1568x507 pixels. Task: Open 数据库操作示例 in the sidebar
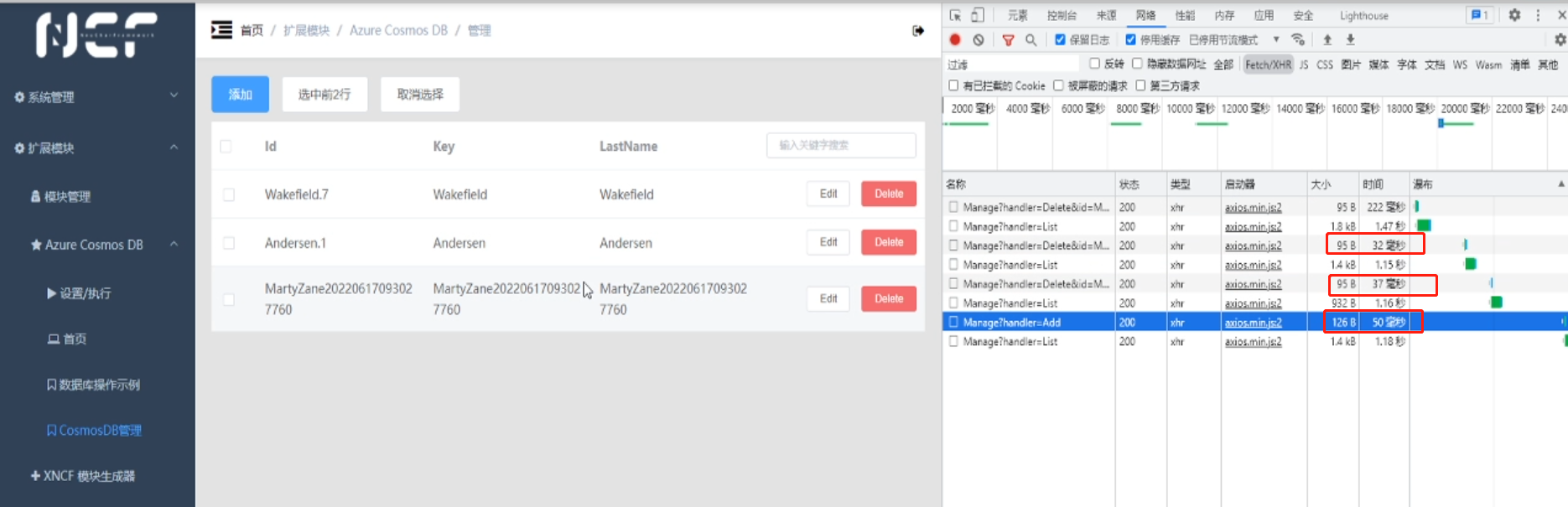pyautogui.click(x=93, y=385)
